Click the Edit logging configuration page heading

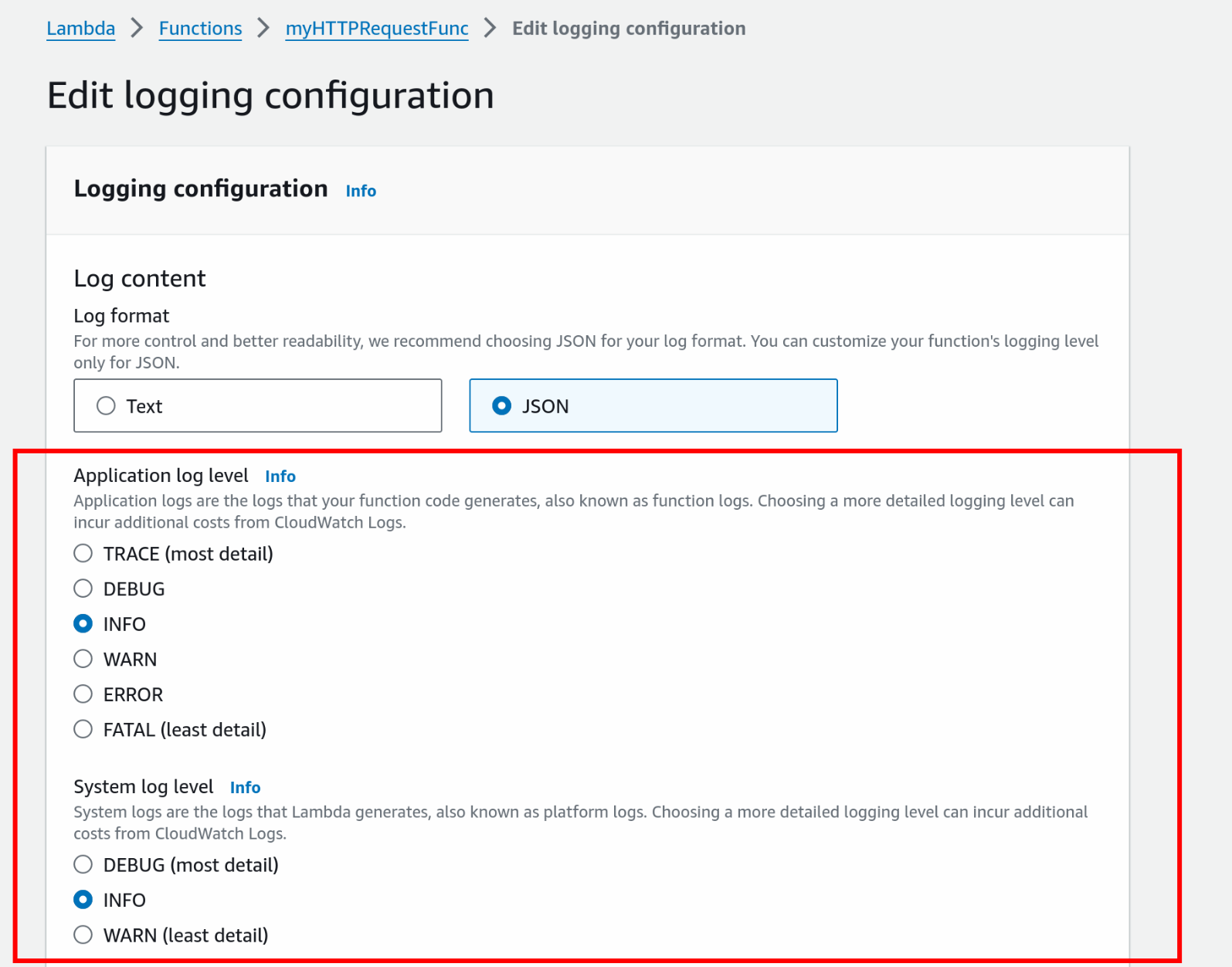[x=270, y=96]
